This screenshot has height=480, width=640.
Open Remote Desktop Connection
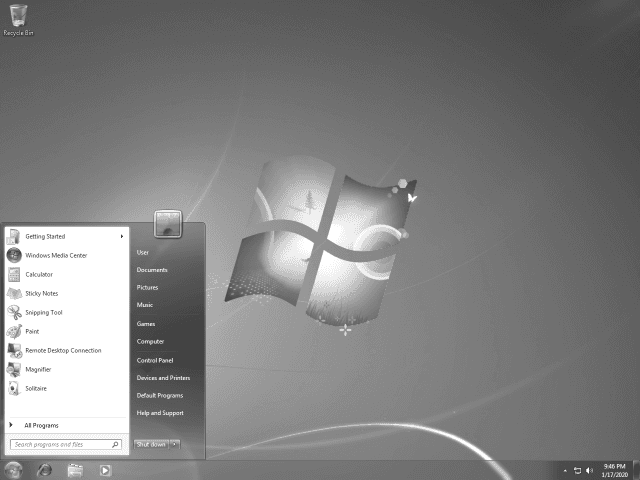pos(62,350)
